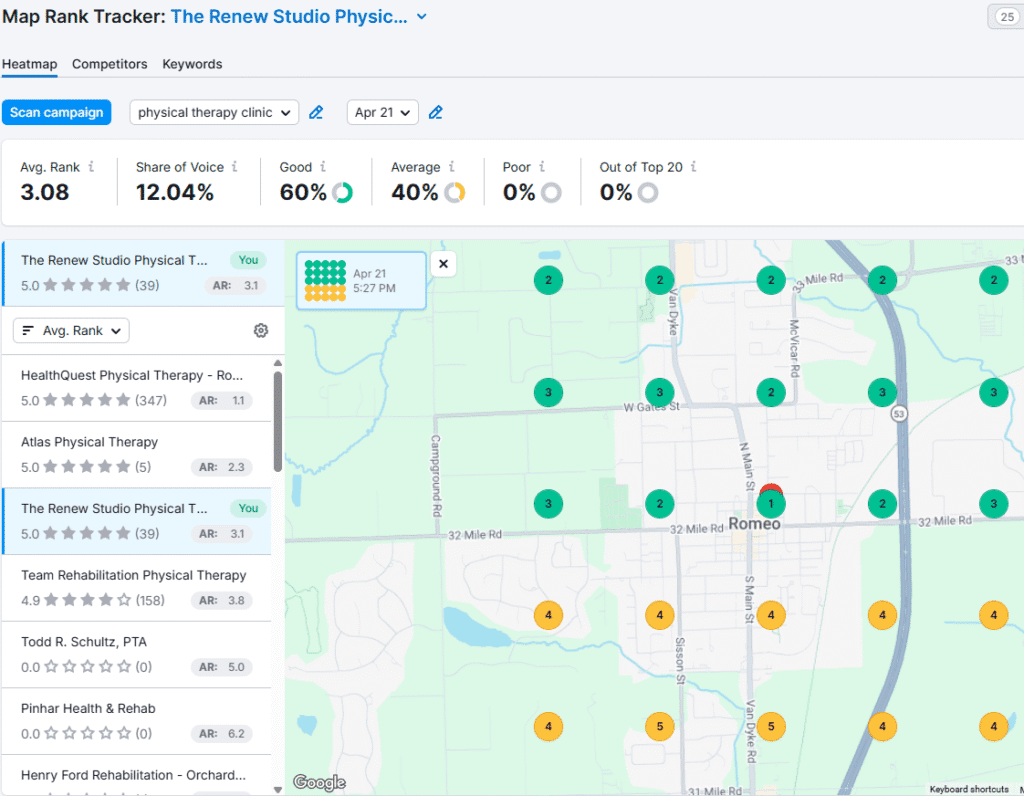This screenshot has height=796, width=1024.
Task: Click AR 1.1 badge for HealthQuest
Action: click(221, 400)
